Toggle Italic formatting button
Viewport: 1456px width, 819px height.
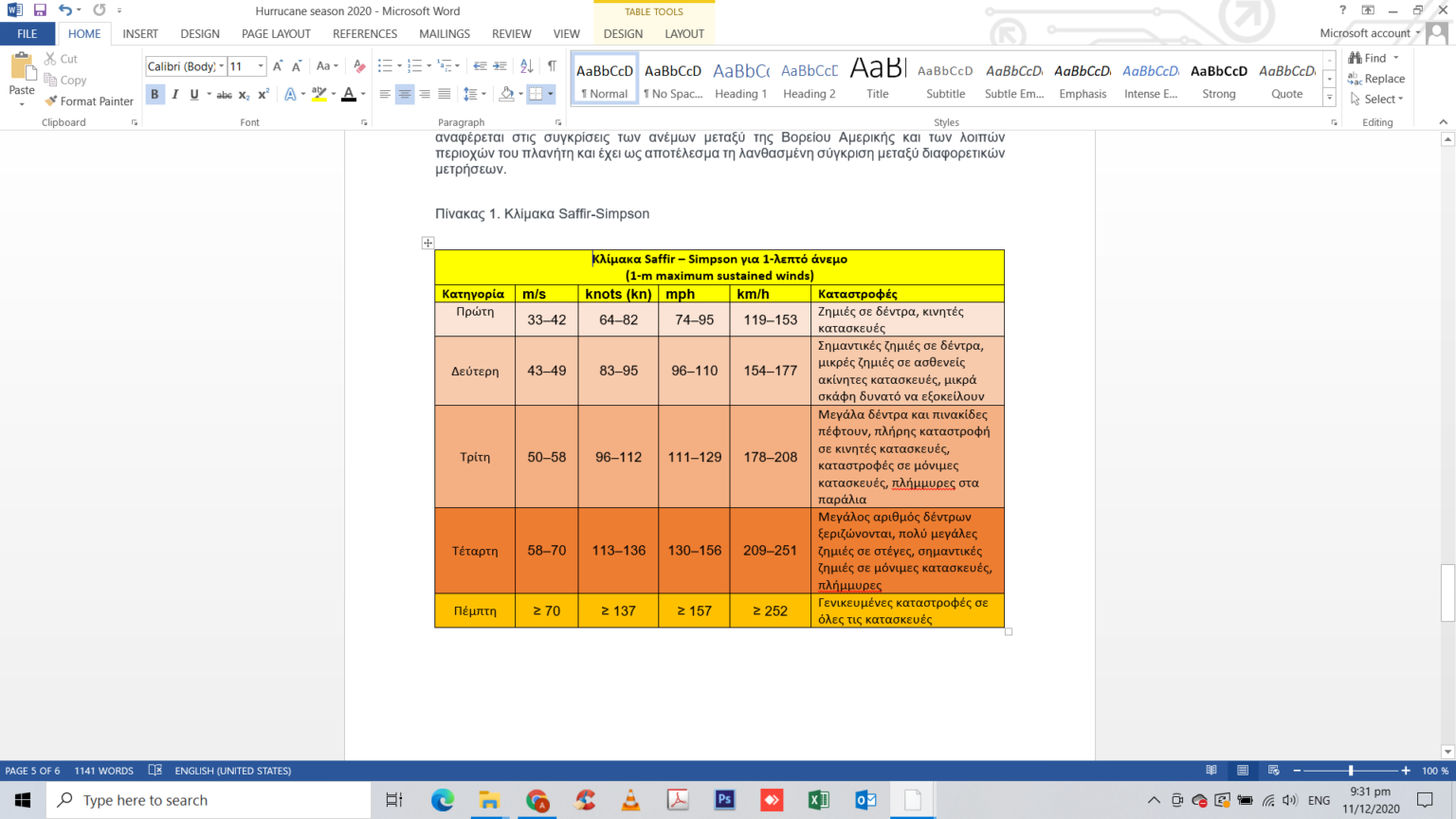174,94
